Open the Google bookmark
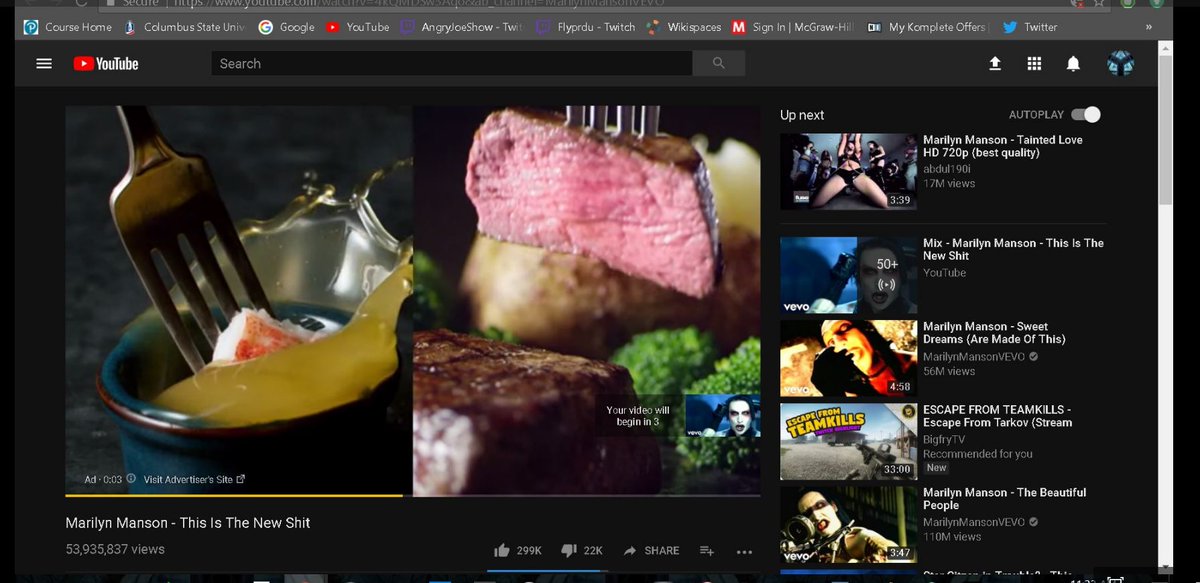 click(x=287, y=27)
